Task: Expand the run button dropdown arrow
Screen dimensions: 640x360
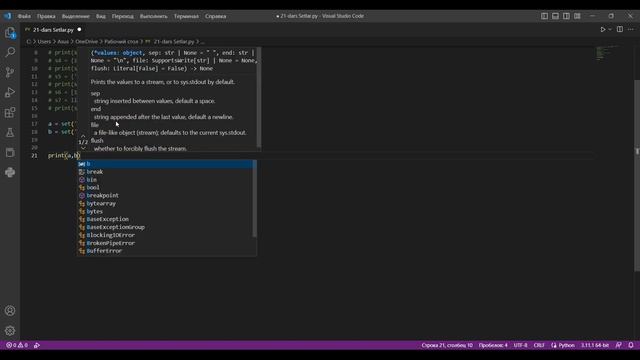Action: (x=610, y=29)
